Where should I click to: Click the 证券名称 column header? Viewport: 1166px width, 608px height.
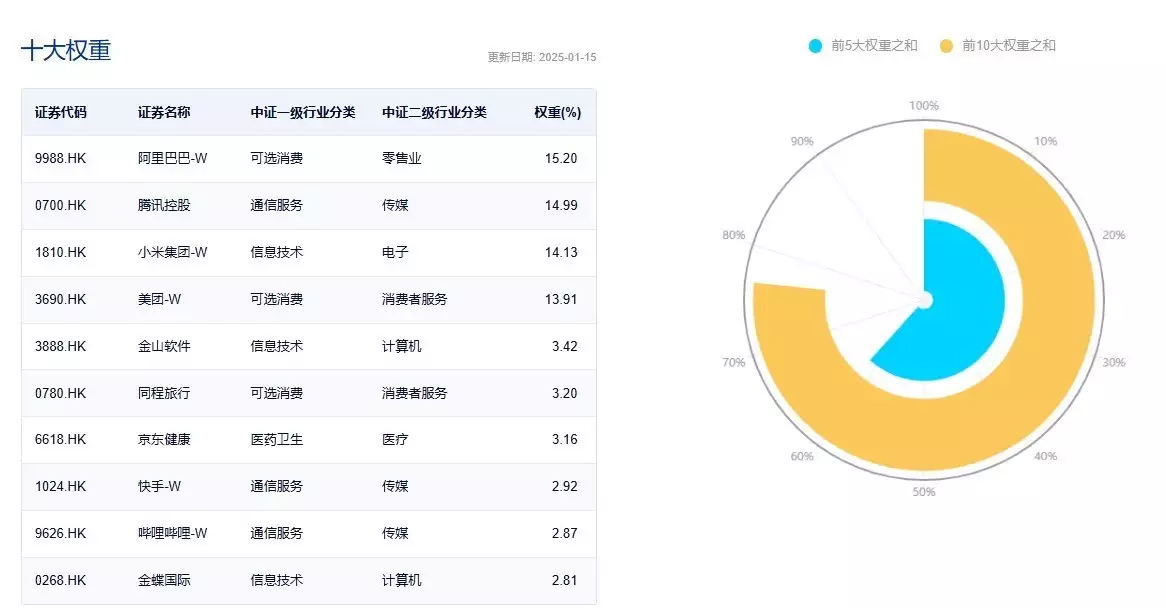[x=164, y=112]
